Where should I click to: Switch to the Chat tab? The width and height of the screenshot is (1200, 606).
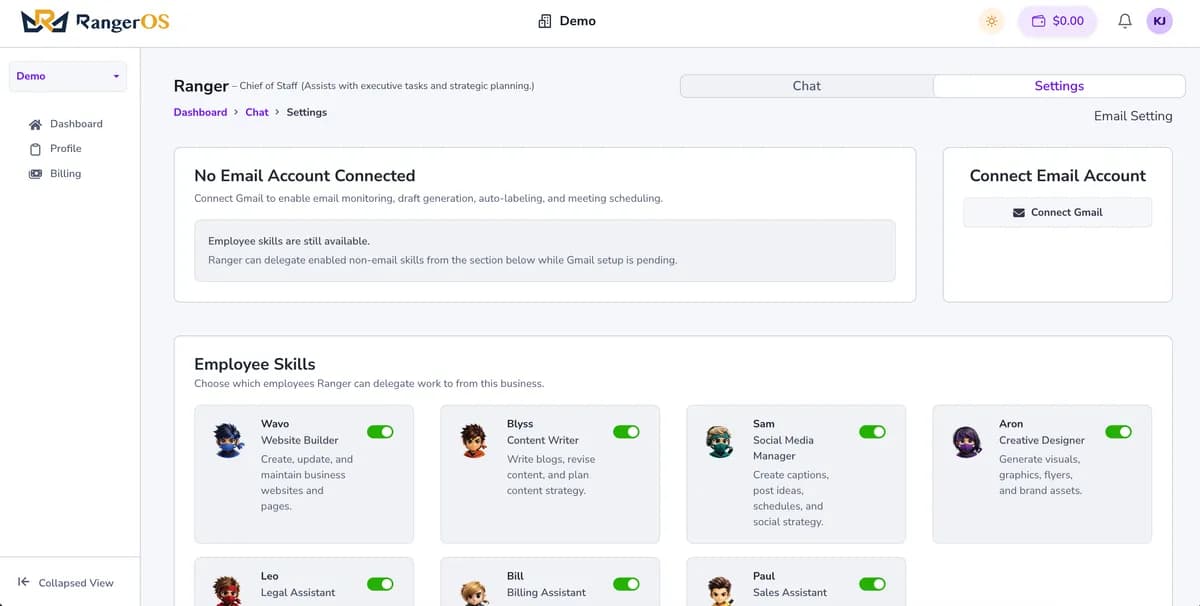pyautogui.click(x=807, y=86)
